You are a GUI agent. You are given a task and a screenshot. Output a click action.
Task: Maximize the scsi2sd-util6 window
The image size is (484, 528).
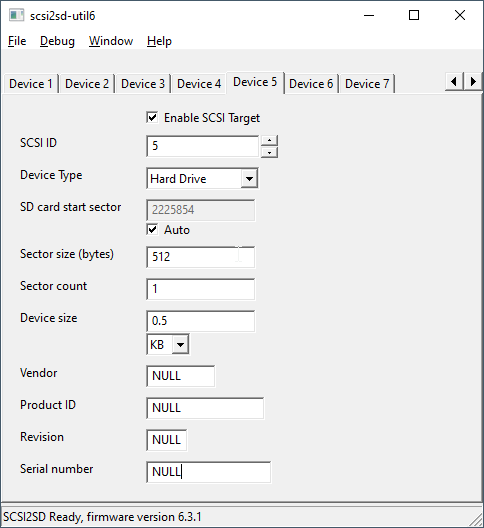coord(414,15)
